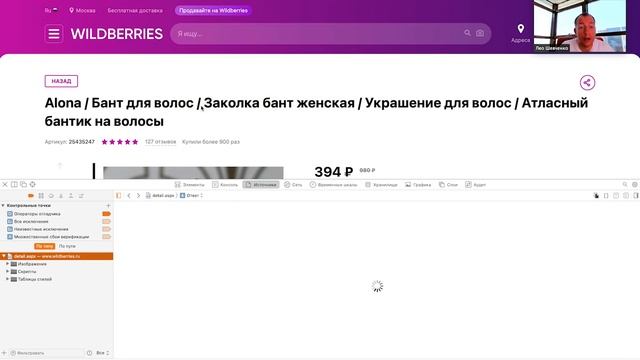The width and height of the screenshot is (640, 360).
Task: Click the pause script execution icon
Action: click(x=41, y=196)
